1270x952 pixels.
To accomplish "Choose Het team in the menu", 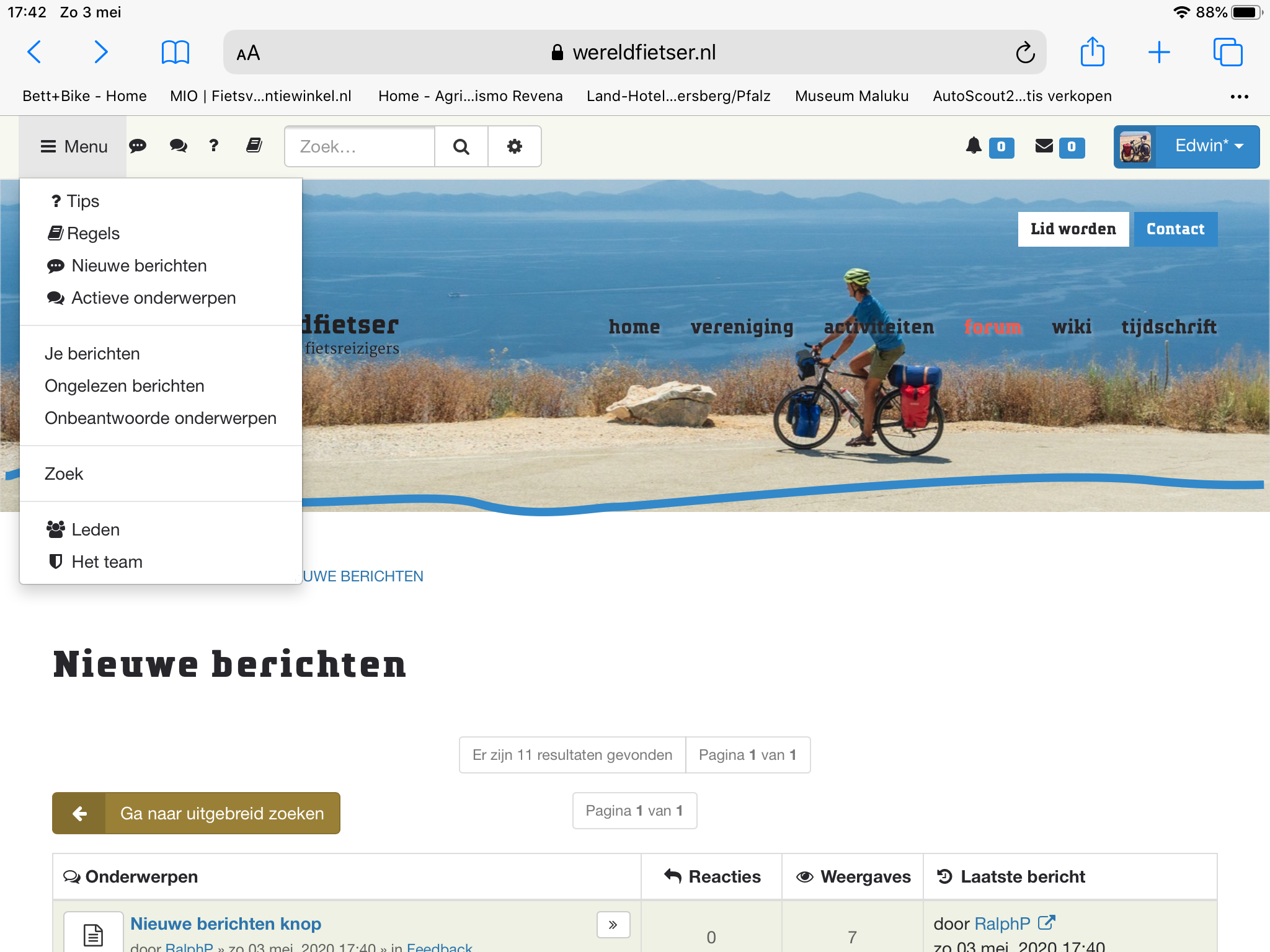I will tap(107, 562).
